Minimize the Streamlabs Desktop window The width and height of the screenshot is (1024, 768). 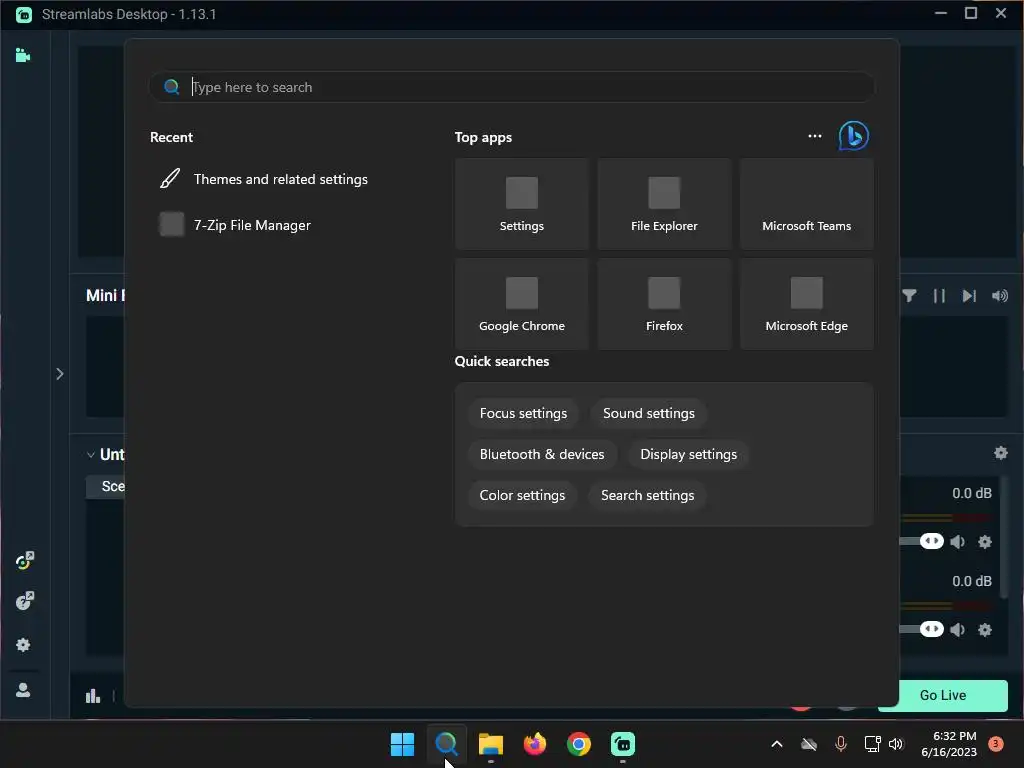[x=940, y=13]
